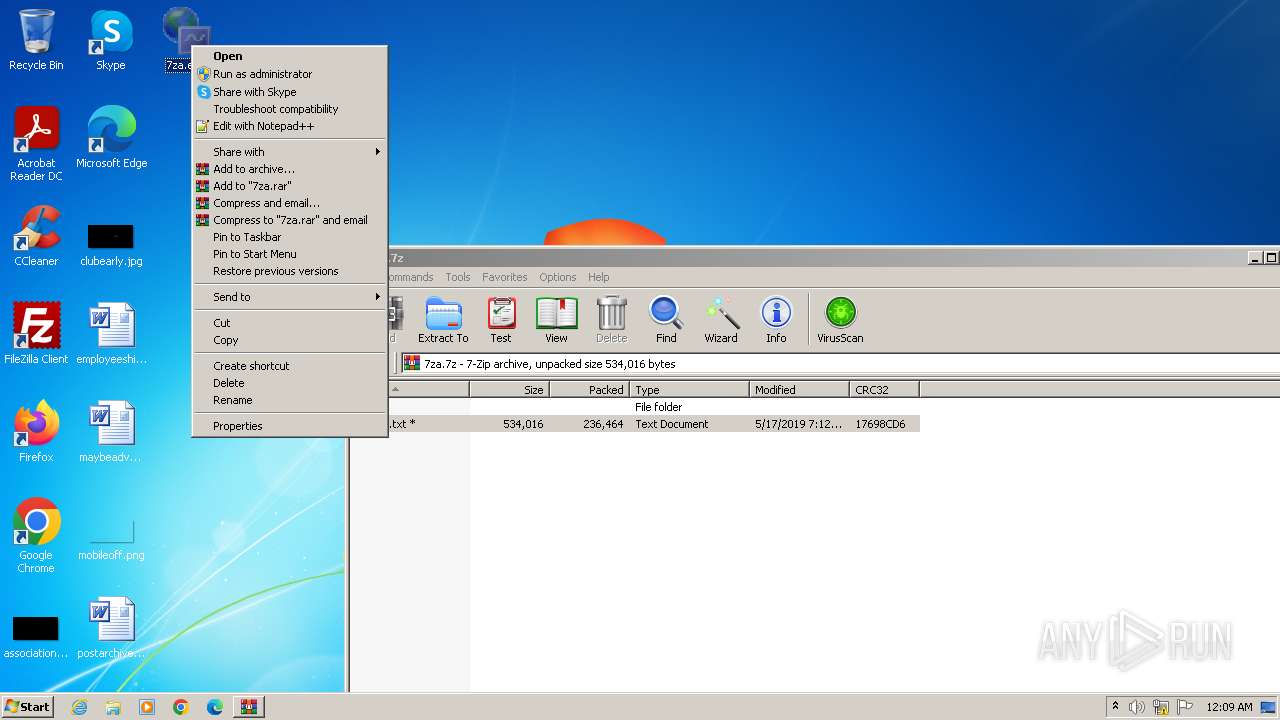
Task: Choose Add to "7za.rar"
Action: point(289,186)
